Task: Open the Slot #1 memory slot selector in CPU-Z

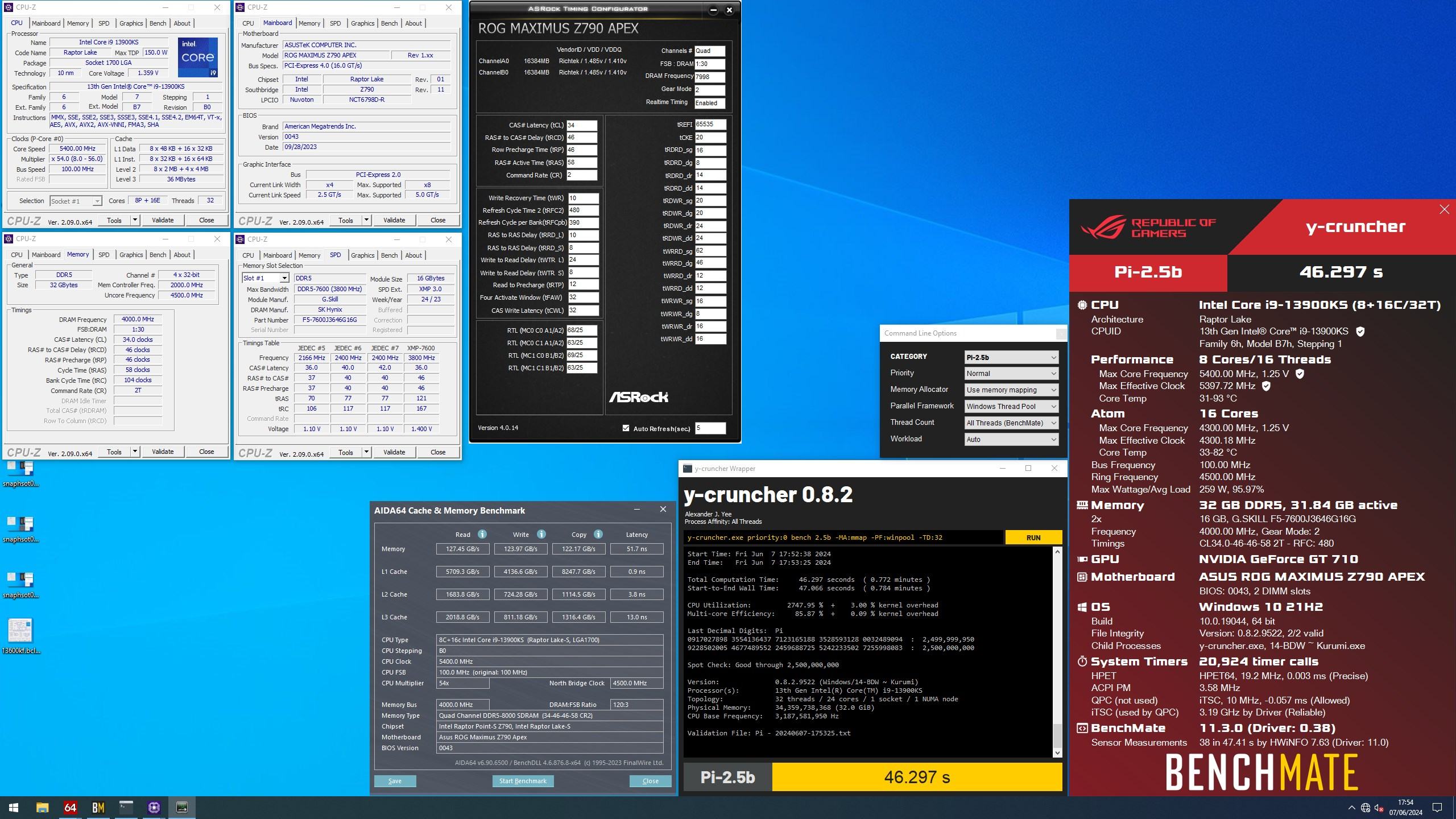Action: [x=266, y=278]
